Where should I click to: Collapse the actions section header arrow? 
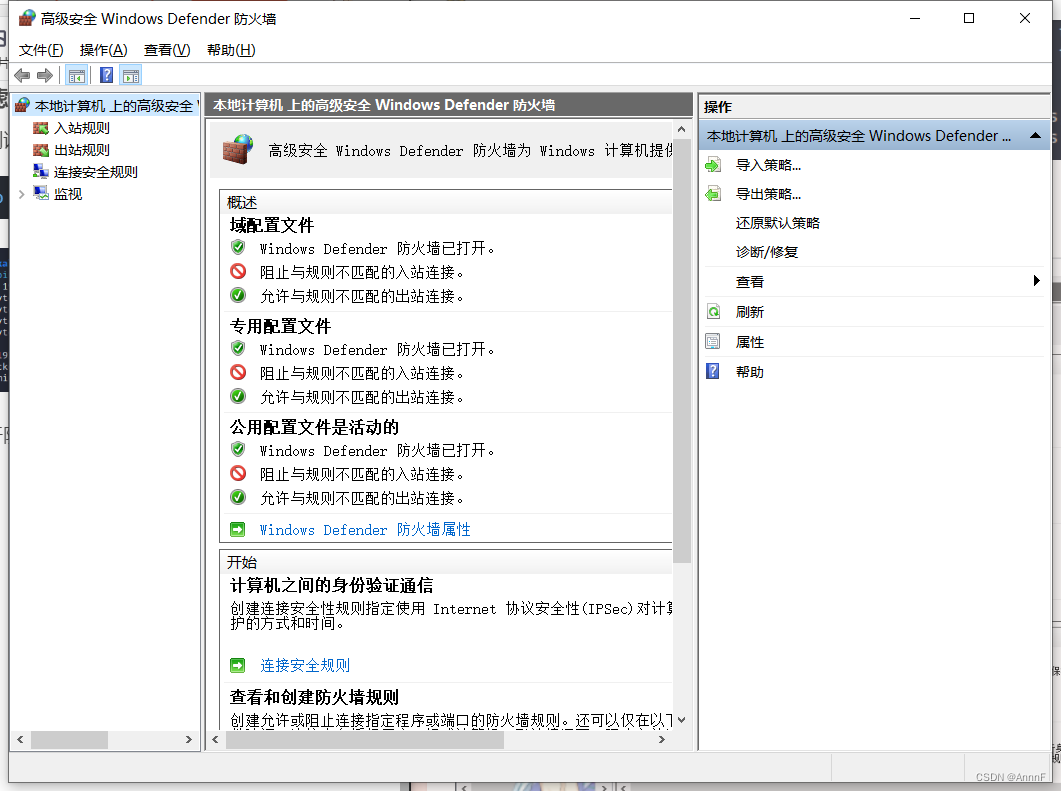1035,135
